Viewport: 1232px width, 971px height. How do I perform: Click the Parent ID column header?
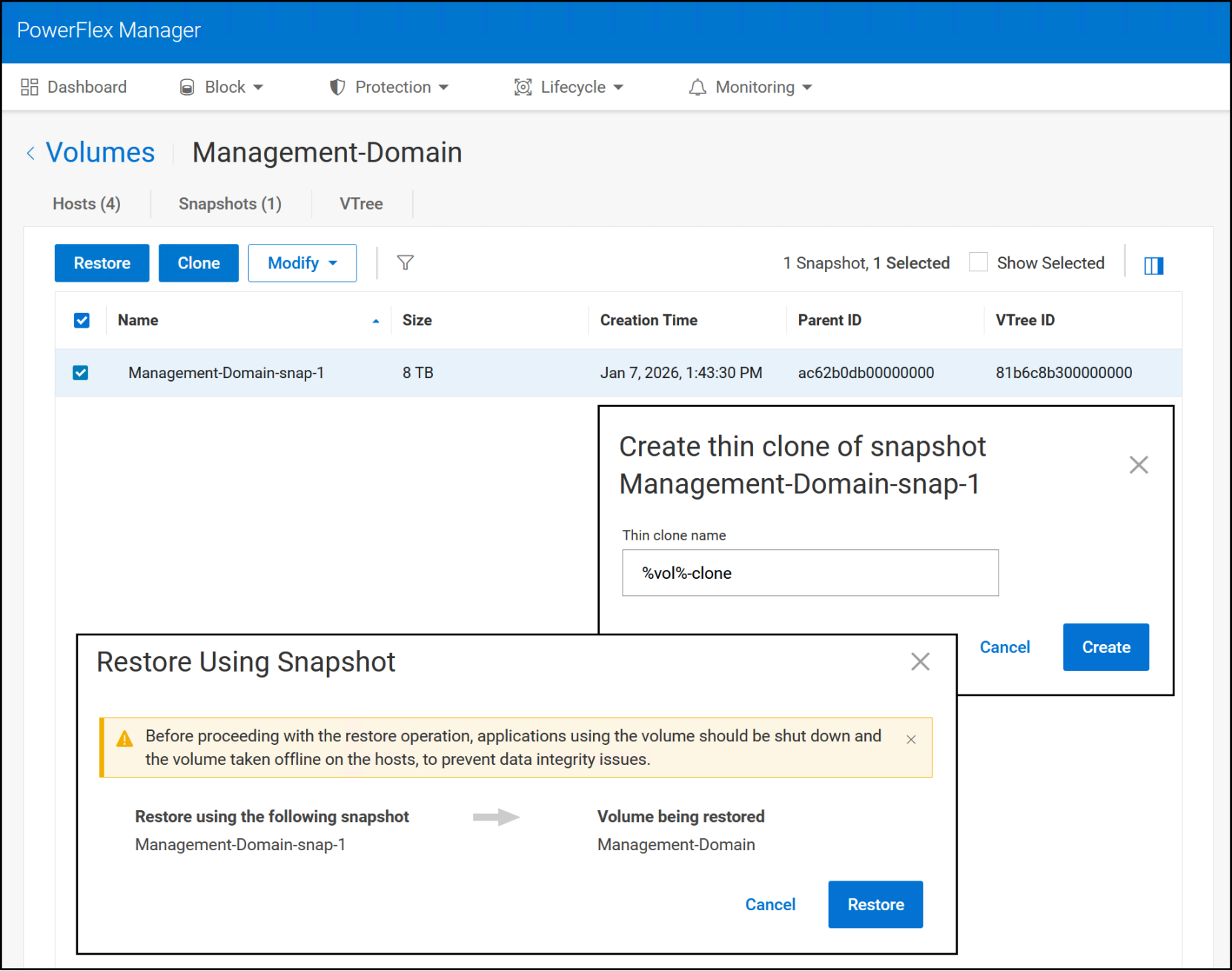[829, 320]
